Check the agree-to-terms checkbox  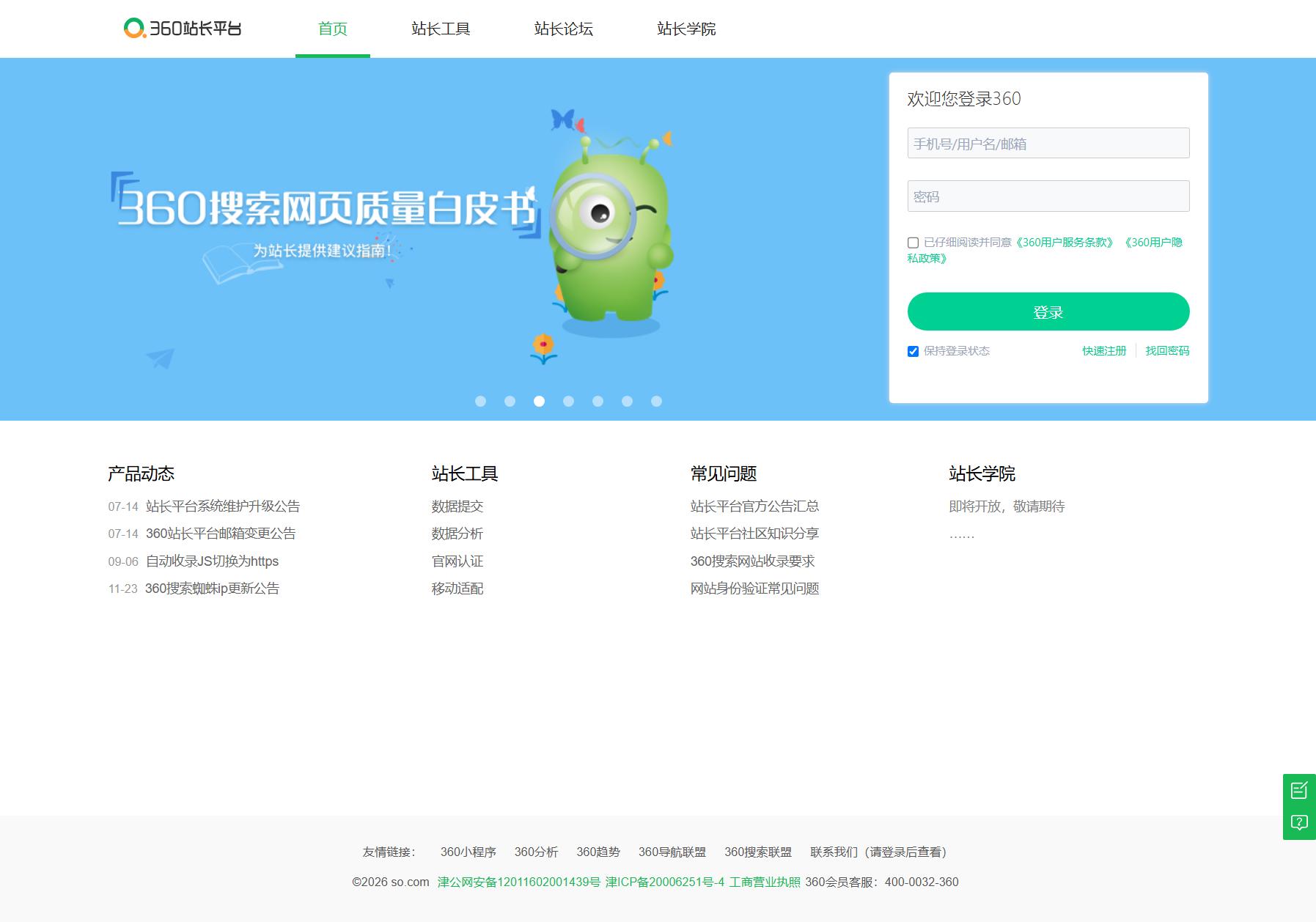coord(913,243)
